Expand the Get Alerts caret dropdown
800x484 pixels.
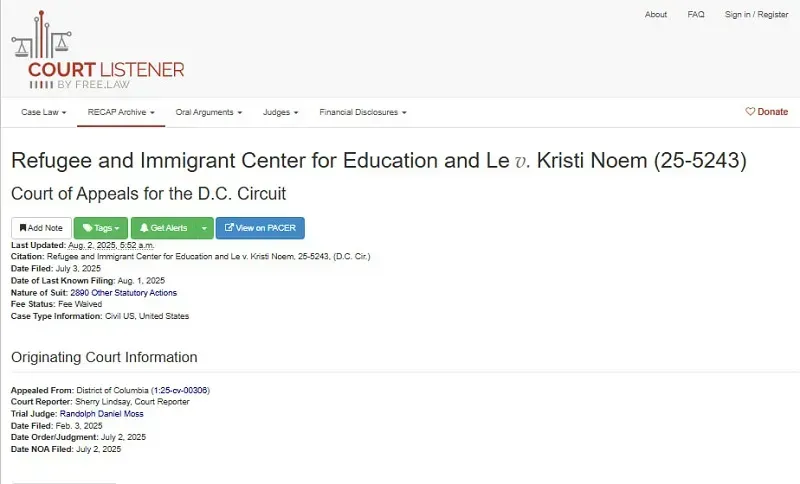point(205,228)
